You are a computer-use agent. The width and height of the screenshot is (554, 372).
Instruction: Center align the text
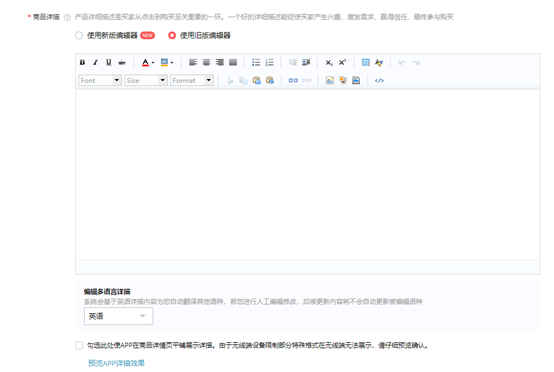206,63
